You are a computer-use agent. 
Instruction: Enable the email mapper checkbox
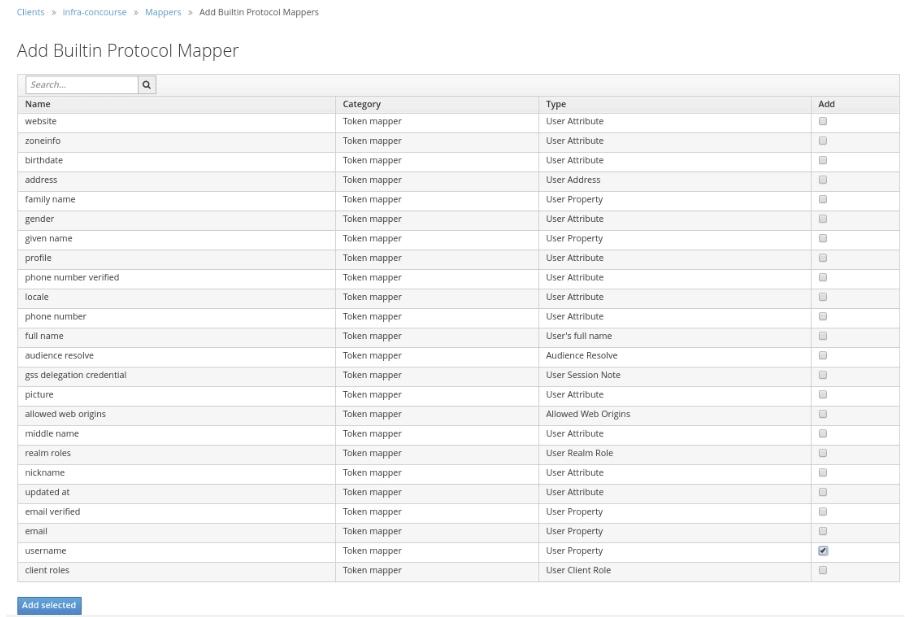click(x=823, y=531)
